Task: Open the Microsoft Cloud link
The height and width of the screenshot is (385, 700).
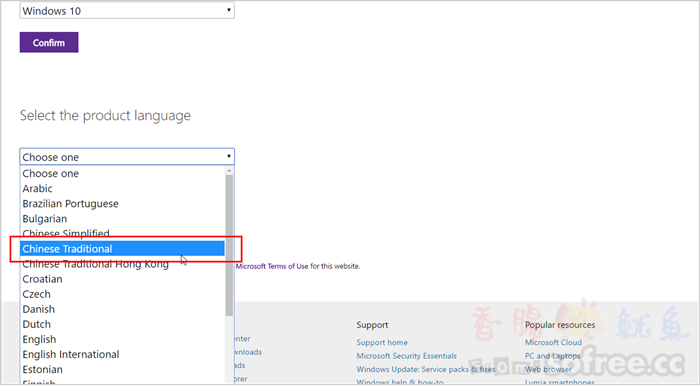Action: (553, 343)
